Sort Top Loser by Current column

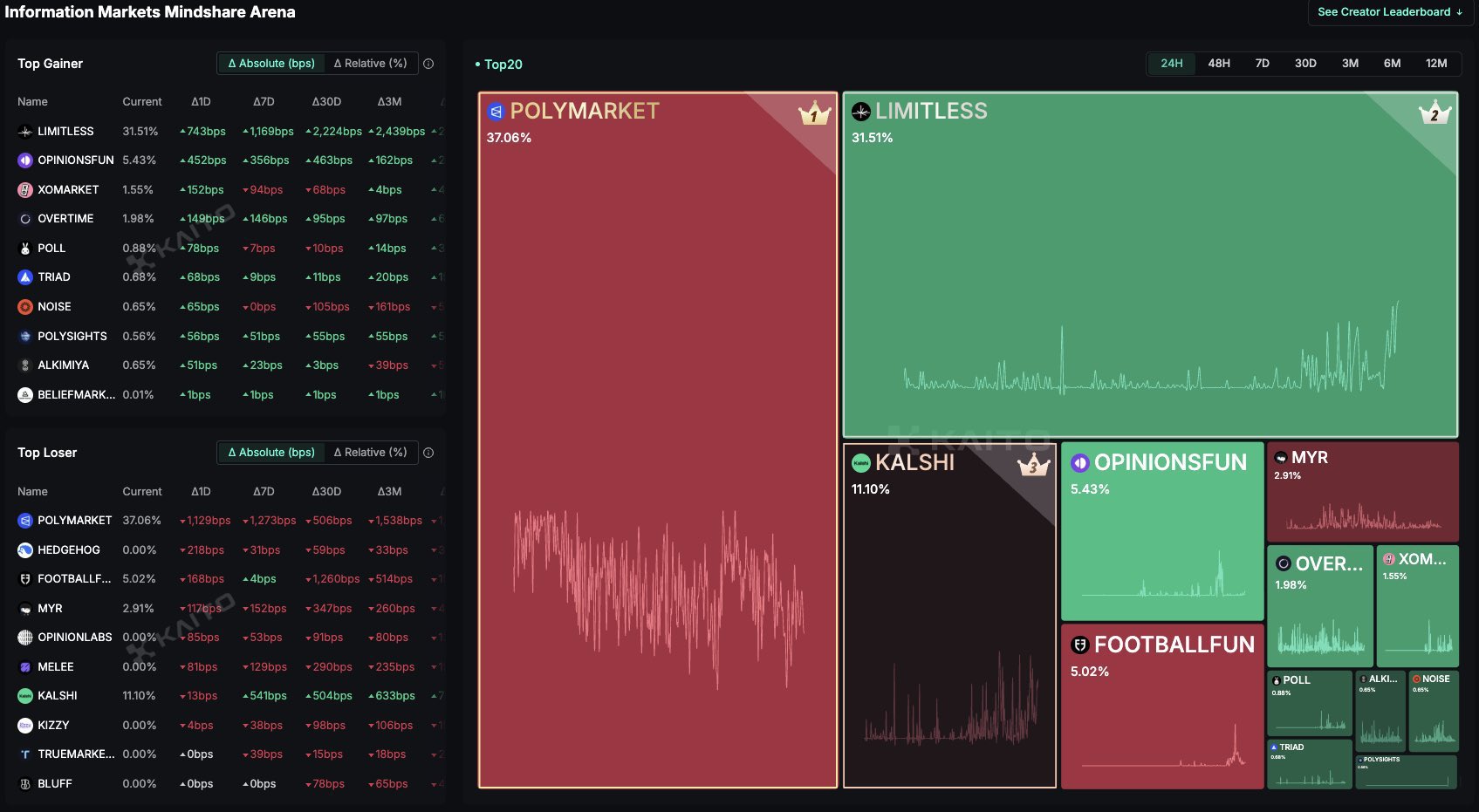coord(141,492)
